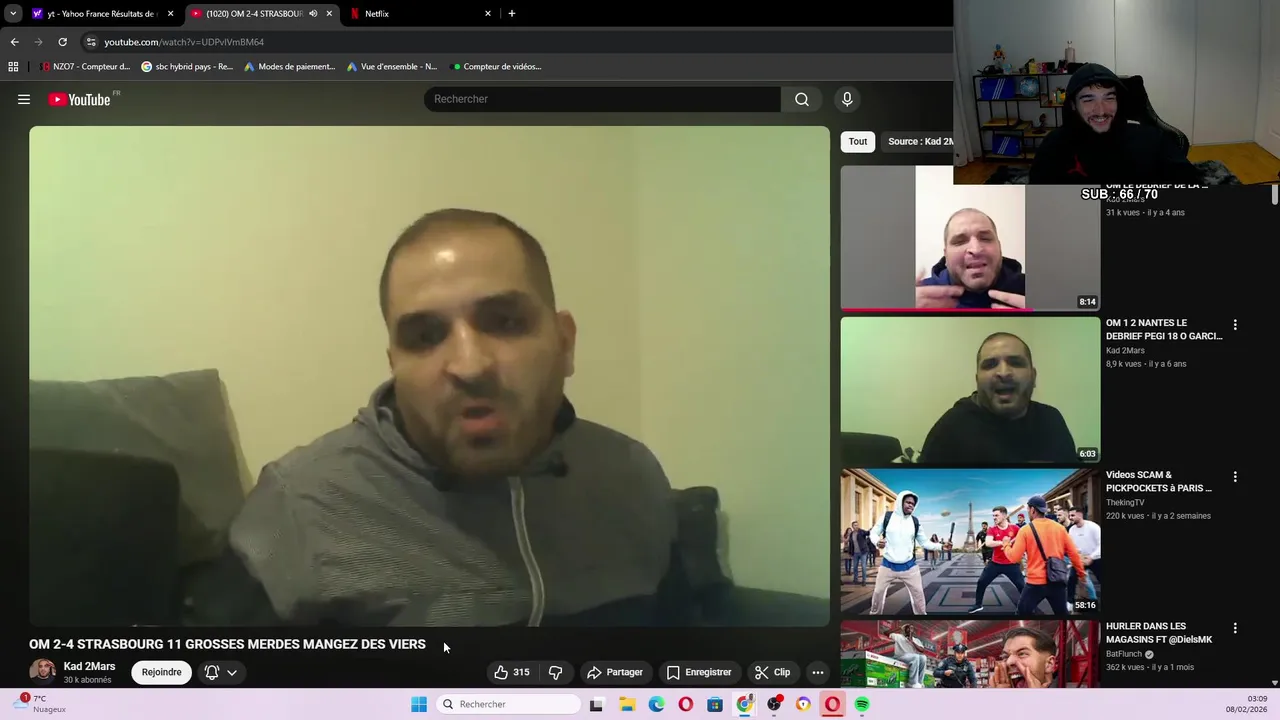Open the 'NZO7 - Compteur d...' bookmark
This screenshot has height=720, width=1280.
point(85,67)
